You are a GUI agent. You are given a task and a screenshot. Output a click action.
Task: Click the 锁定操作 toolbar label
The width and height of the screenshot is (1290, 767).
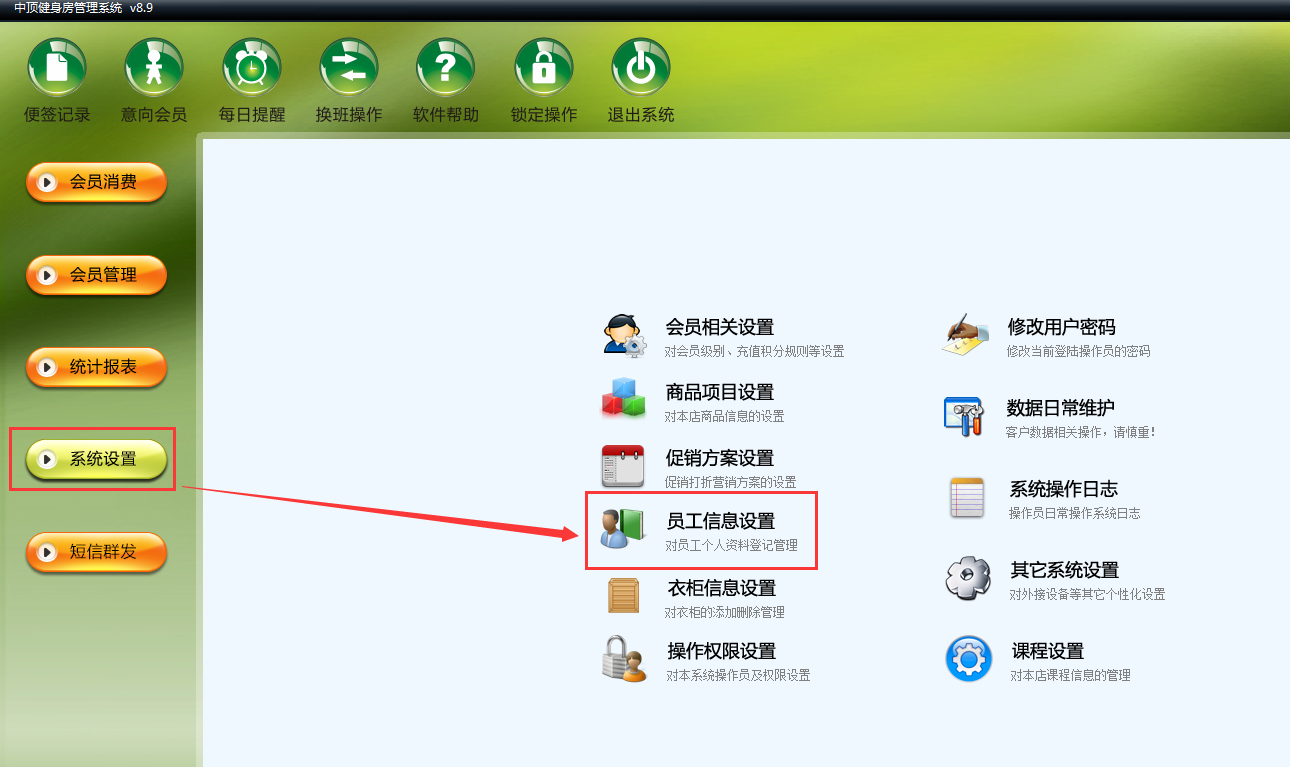click(x=544, y=115)
